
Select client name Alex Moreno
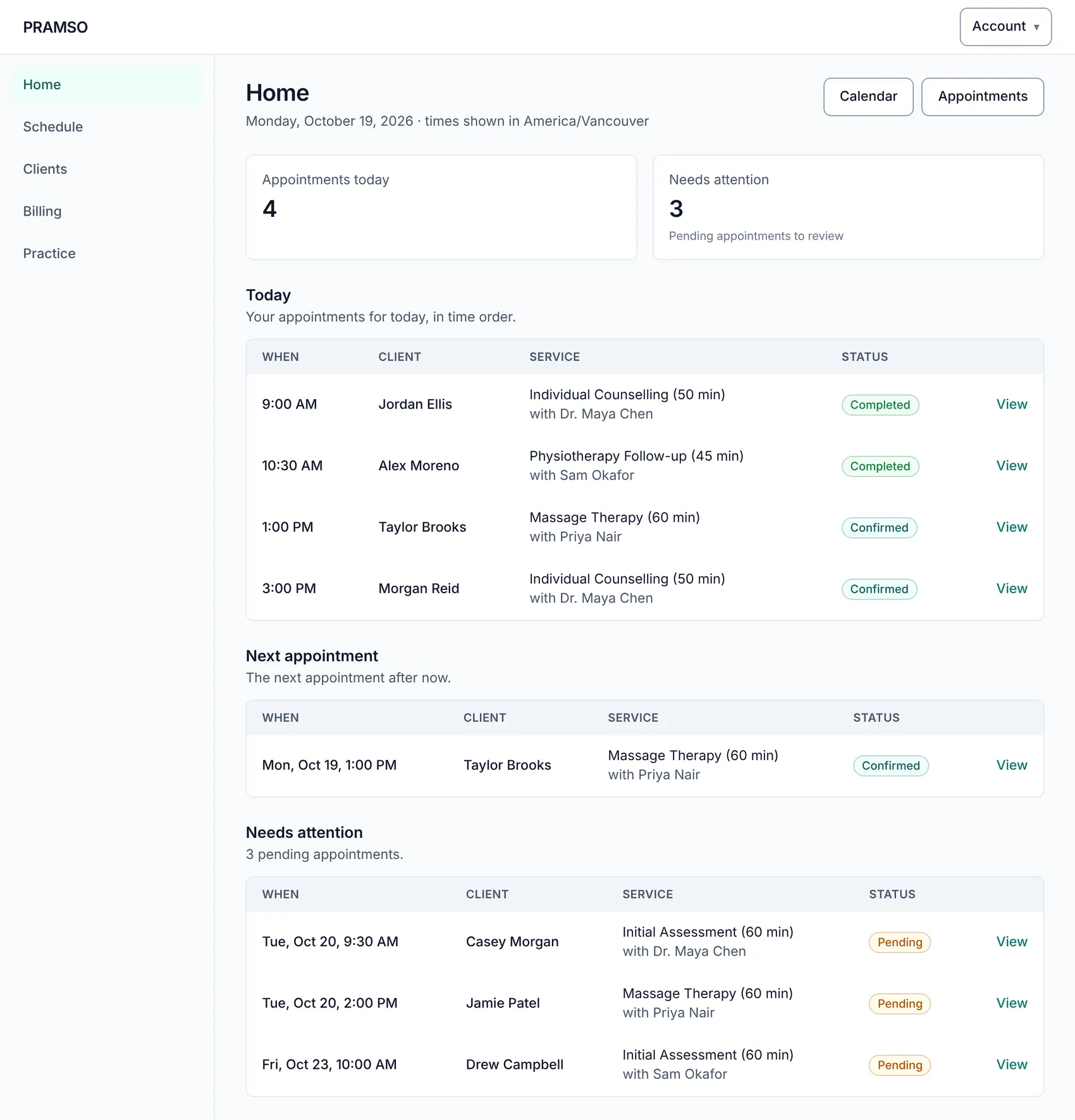coord(419,465)
